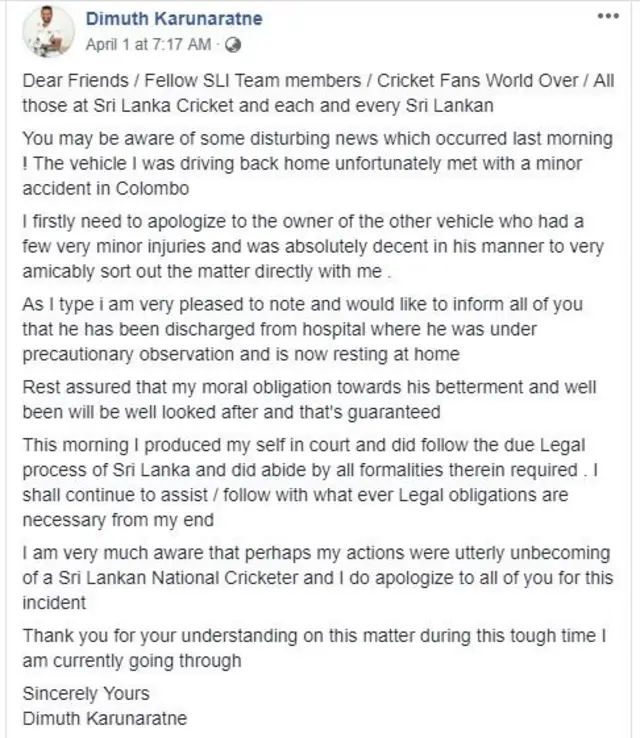
Task: Click the public globe privacy icon
Action: (x=232, y=45)
